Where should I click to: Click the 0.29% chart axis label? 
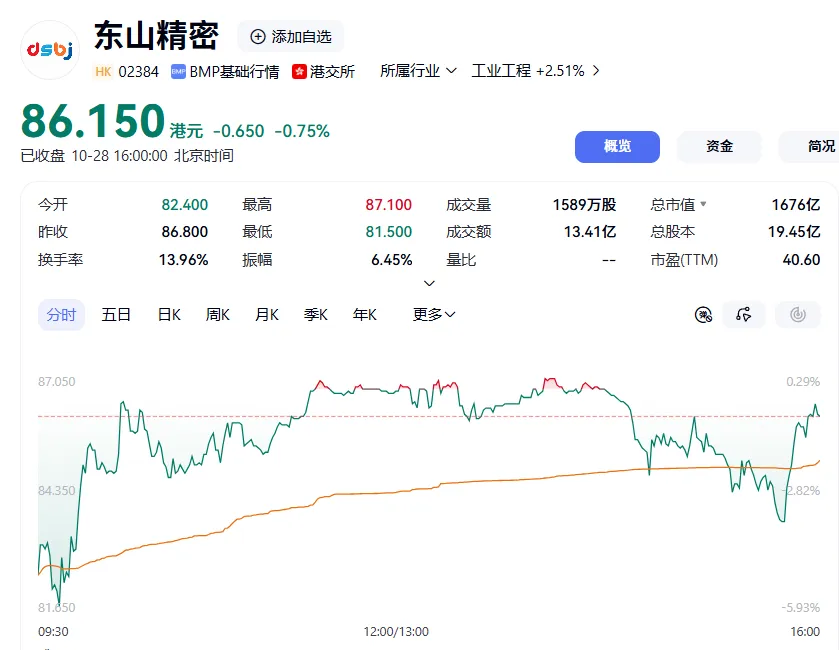click(x=803, y=381)
